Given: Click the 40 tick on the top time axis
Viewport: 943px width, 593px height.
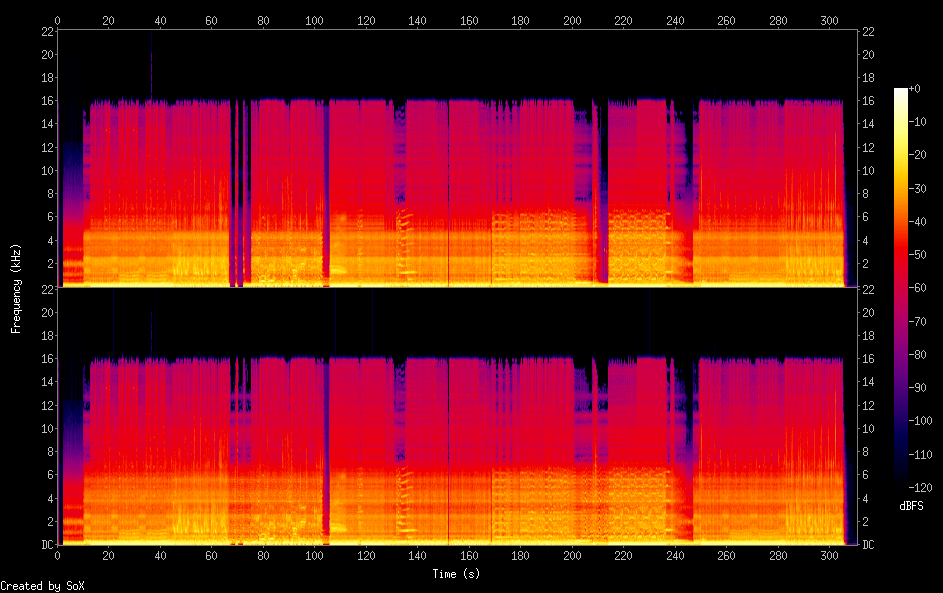Looking at the screenshot, I should click(160, 20).
